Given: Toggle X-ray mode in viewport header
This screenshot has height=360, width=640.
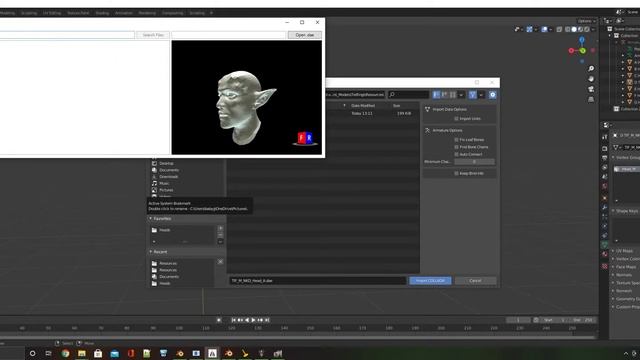Looking at the screenshot, I should point(559,29).
